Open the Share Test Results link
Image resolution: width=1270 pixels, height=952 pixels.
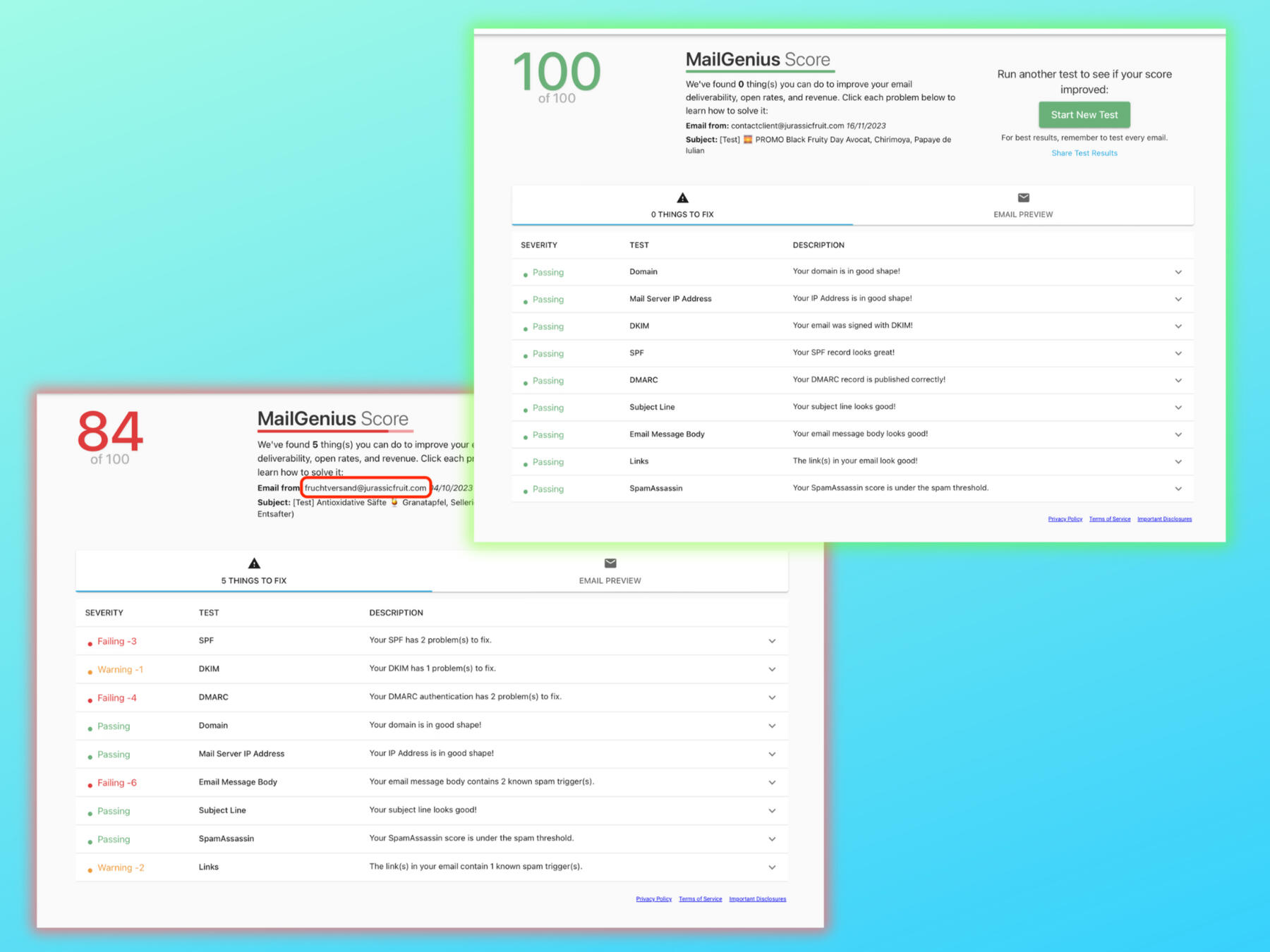pos(1084,153)
